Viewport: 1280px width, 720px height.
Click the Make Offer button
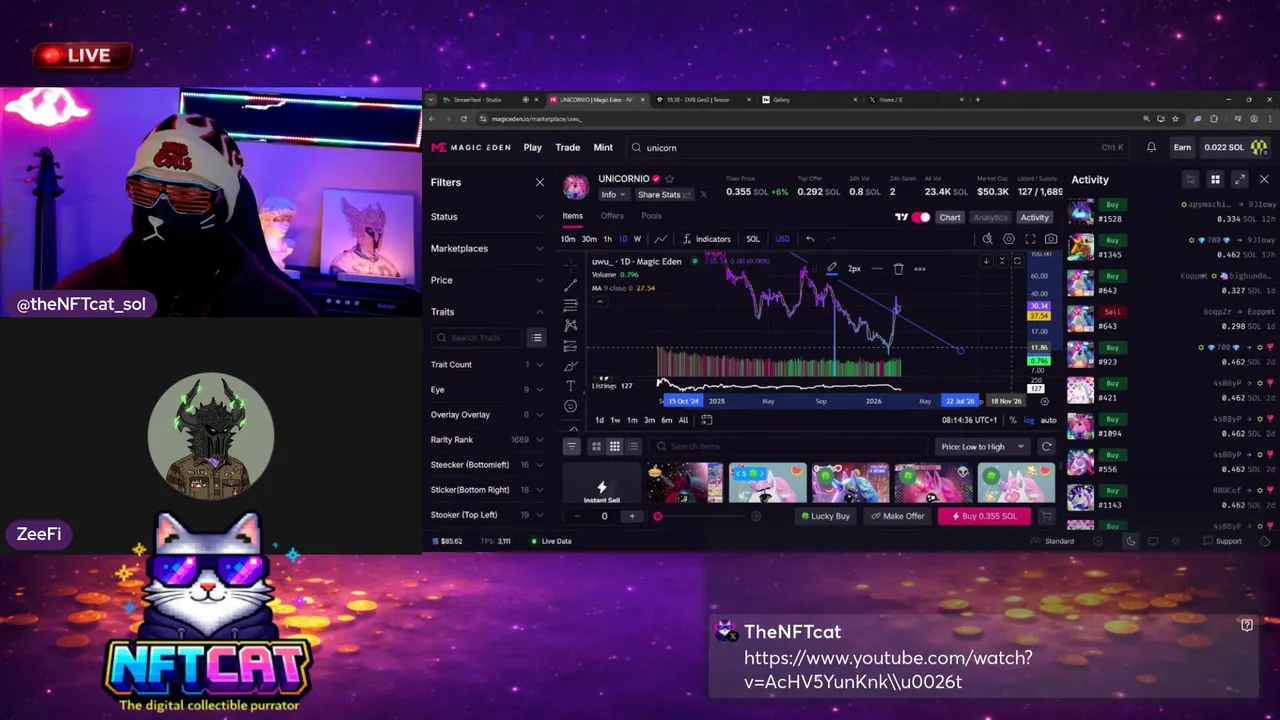tap(898, 516)
